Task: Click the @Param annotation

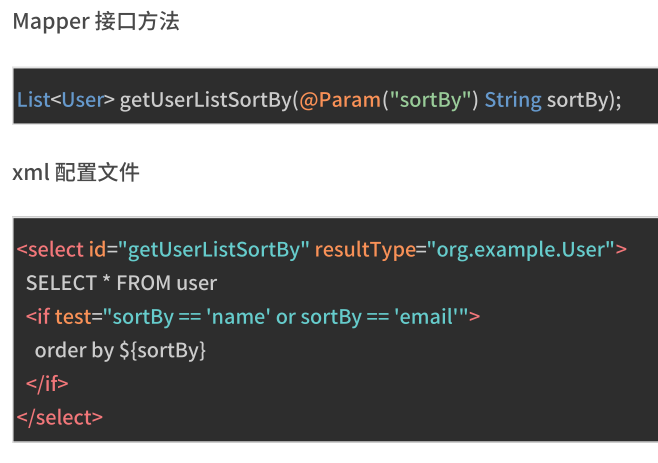Action: click(x=334, y=100)
